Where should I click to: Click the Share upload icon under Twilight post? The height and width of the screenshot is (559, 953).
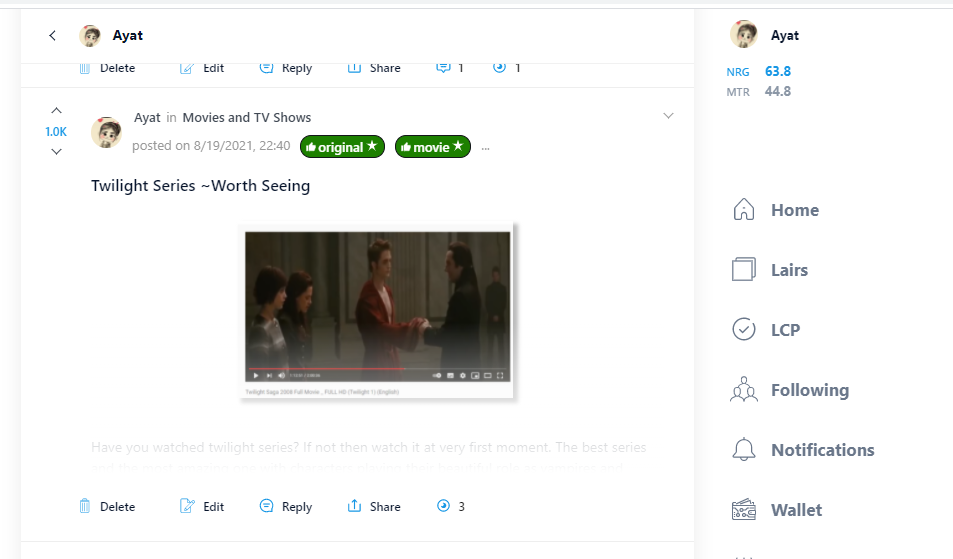coord(354,506)
